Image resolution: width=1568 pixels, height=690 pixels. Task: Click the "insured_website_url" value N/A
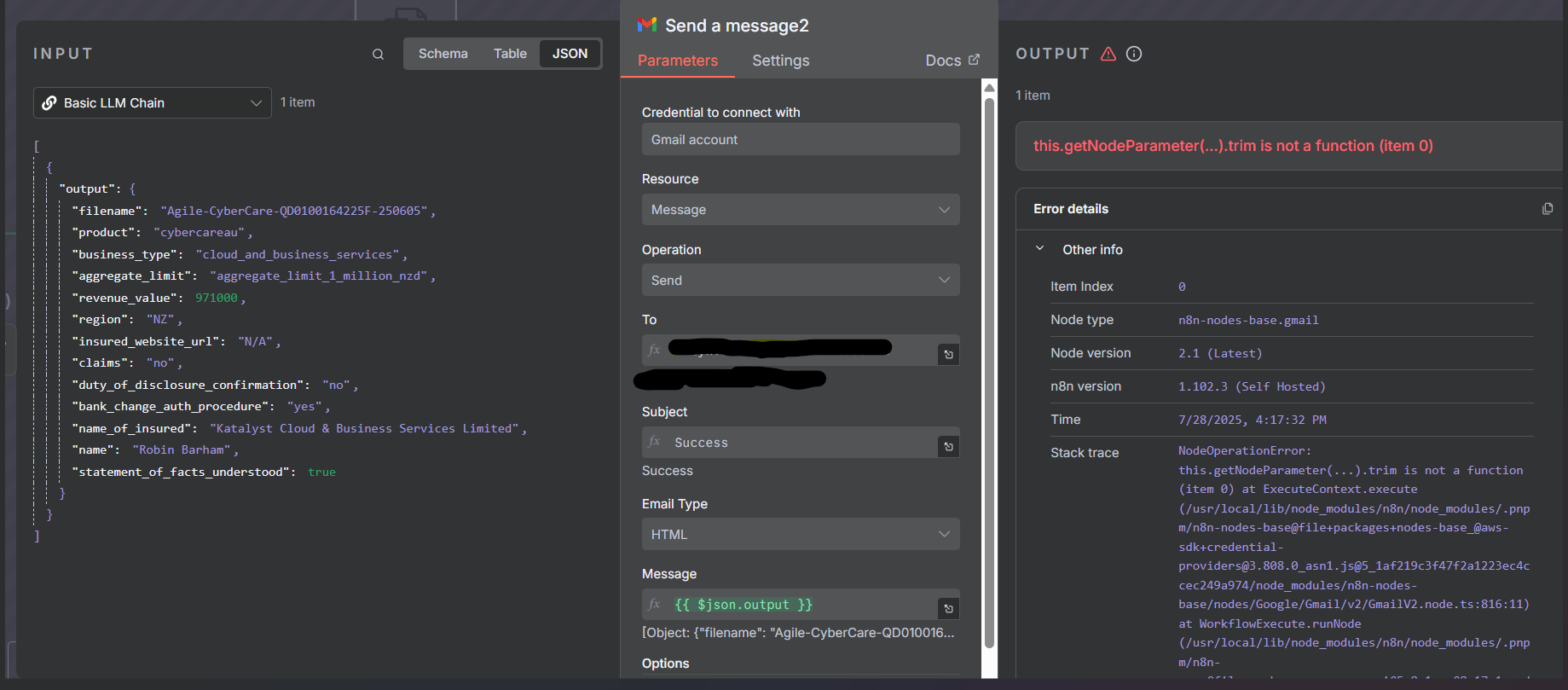point(255,341)
